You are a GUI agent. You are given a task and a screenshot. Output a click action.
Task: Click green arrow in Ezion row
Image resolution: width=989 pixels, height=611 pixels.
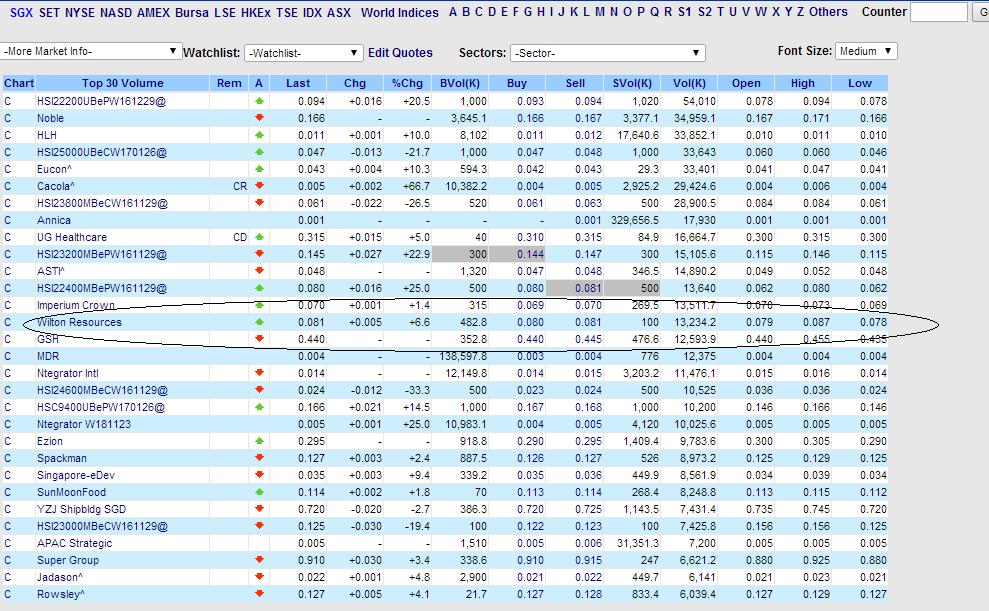(259, 441)
